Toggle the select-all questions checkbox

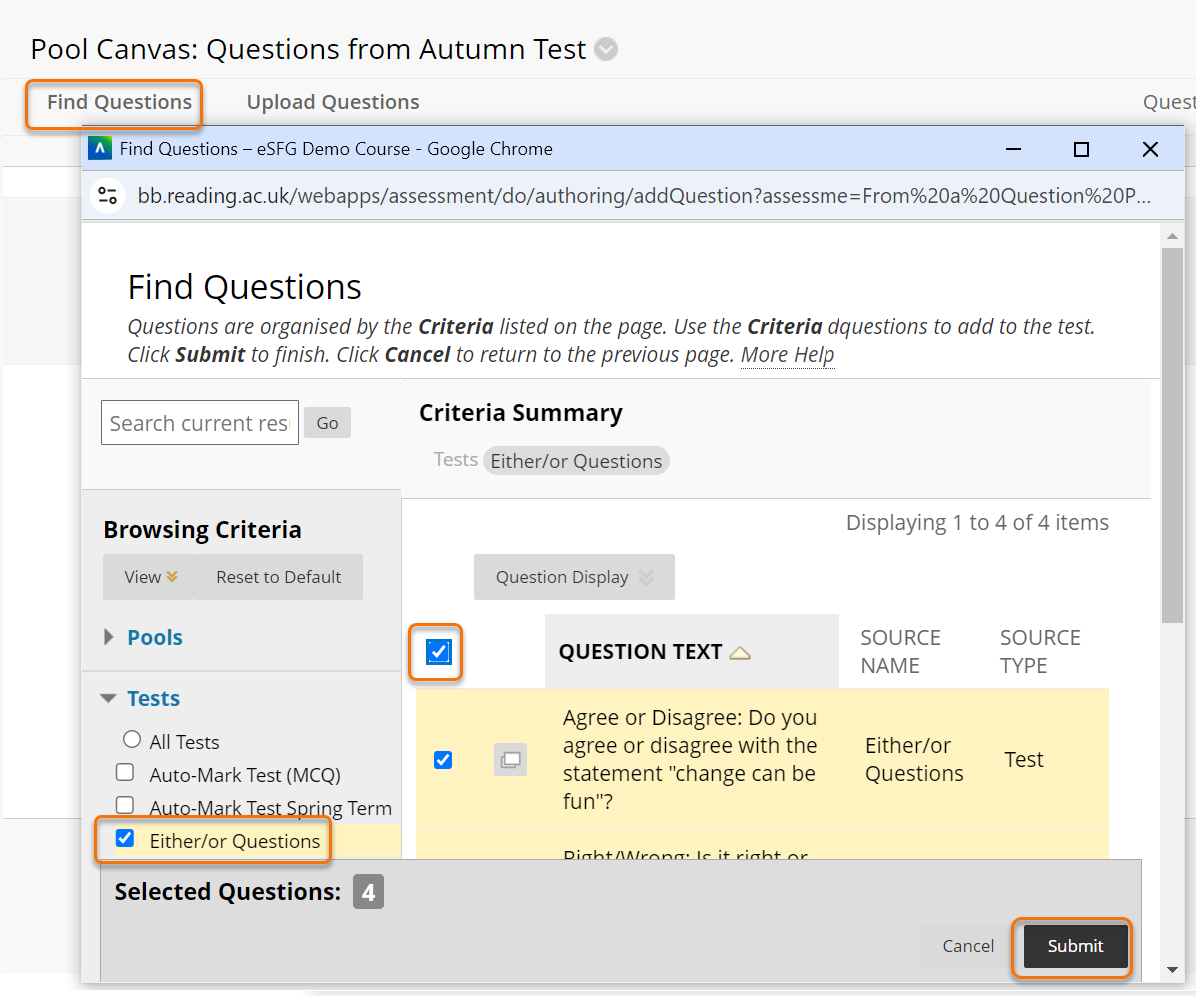pyautogui.click(x=439, y=652)
